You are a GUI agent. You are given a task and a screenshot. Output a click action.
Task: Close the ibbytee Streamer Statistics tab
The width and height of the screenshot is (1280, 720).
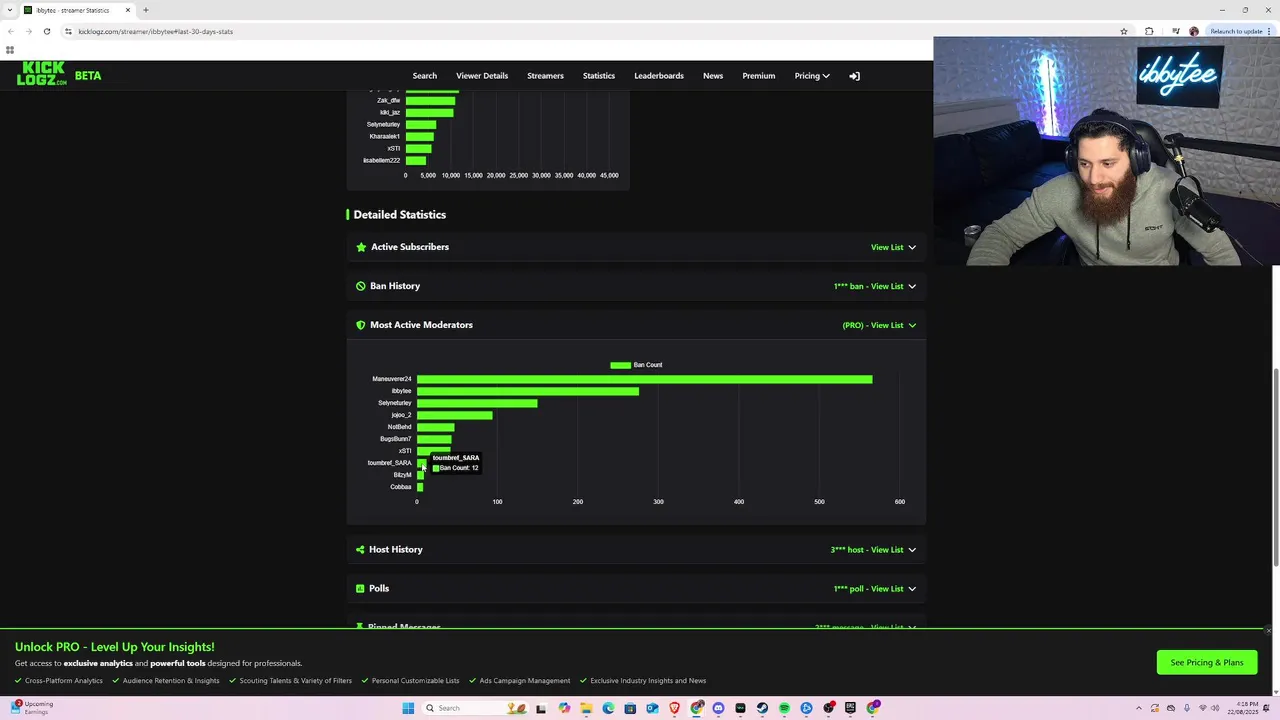click(128, 10)
